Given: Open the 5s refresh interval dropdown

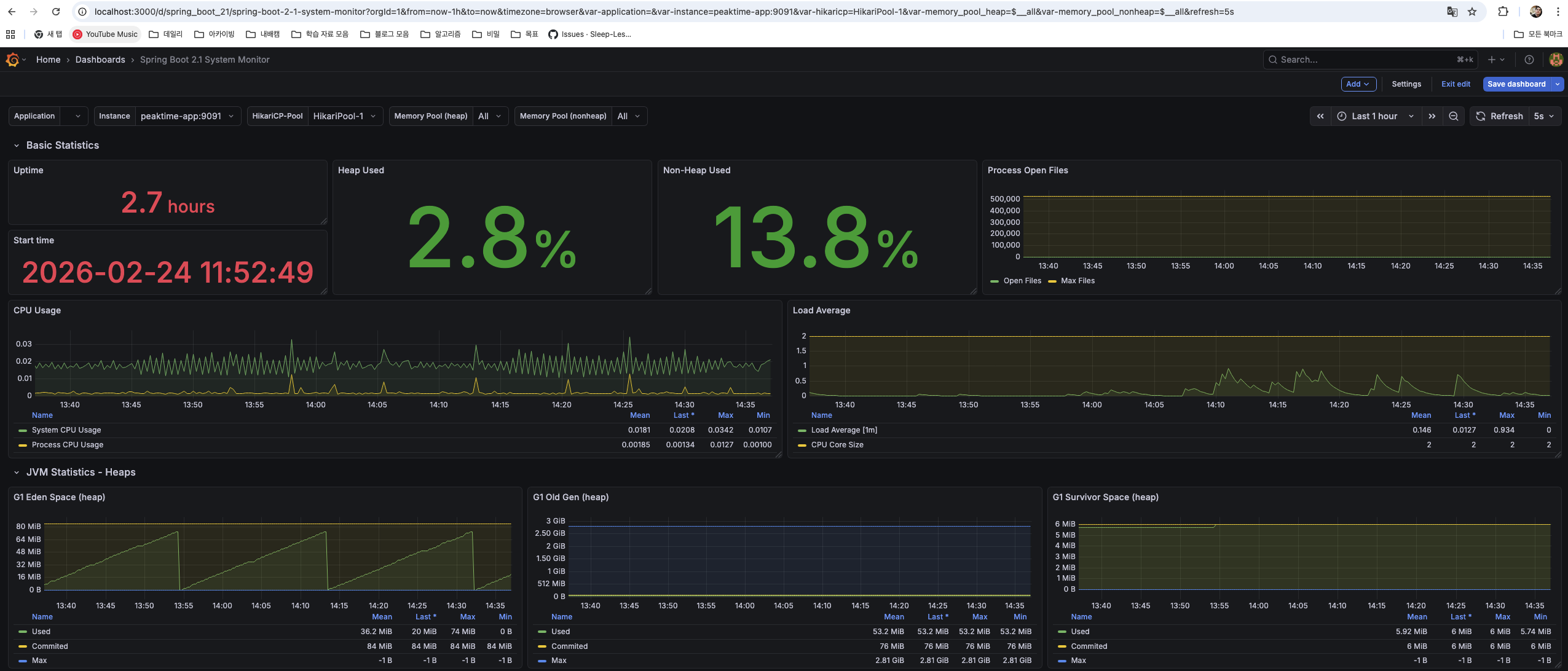Looking at the screenshot, I should (1544, 116).
